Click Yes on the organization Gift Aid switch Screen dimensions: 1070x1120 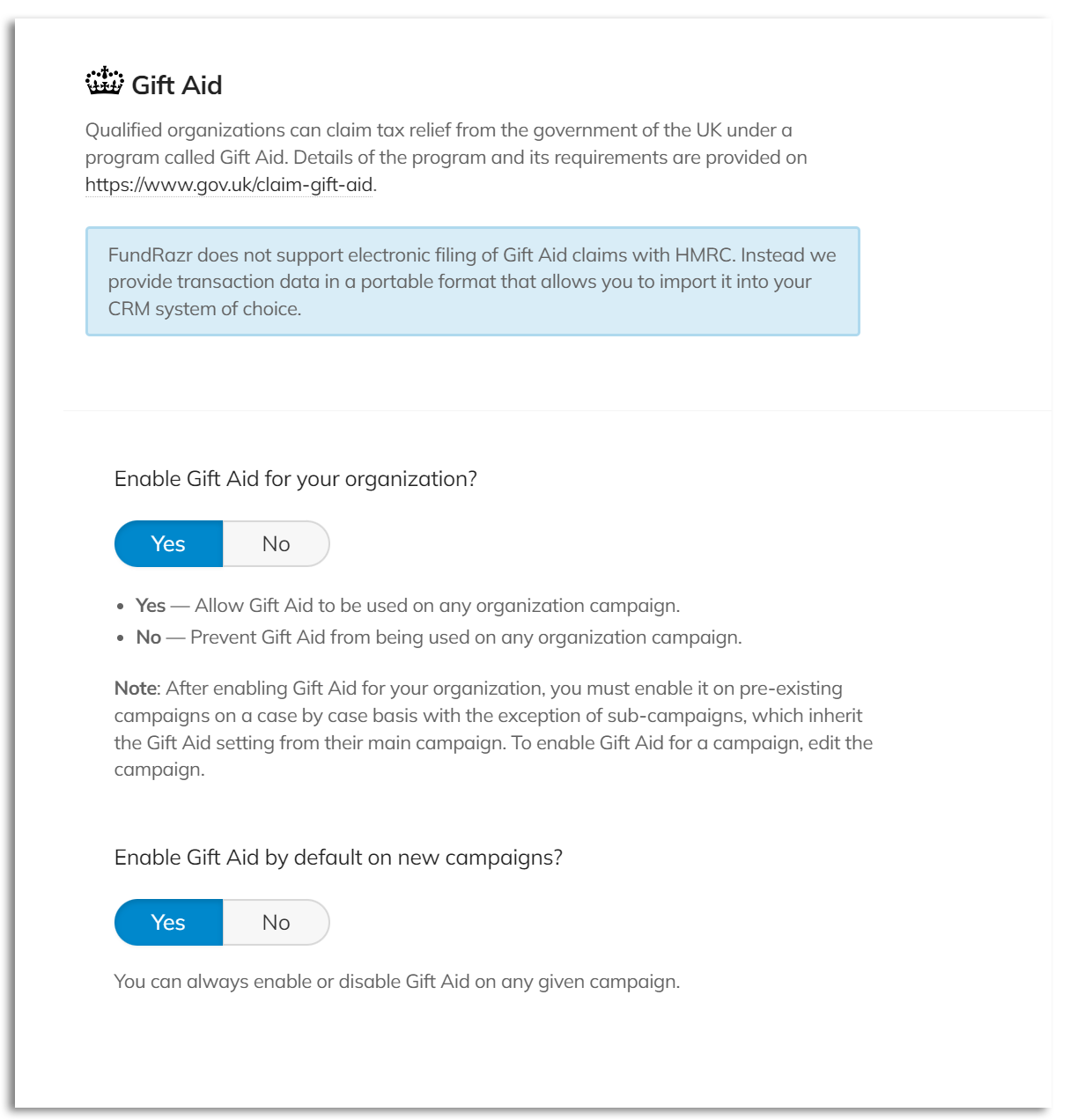[x=167, y=543]
